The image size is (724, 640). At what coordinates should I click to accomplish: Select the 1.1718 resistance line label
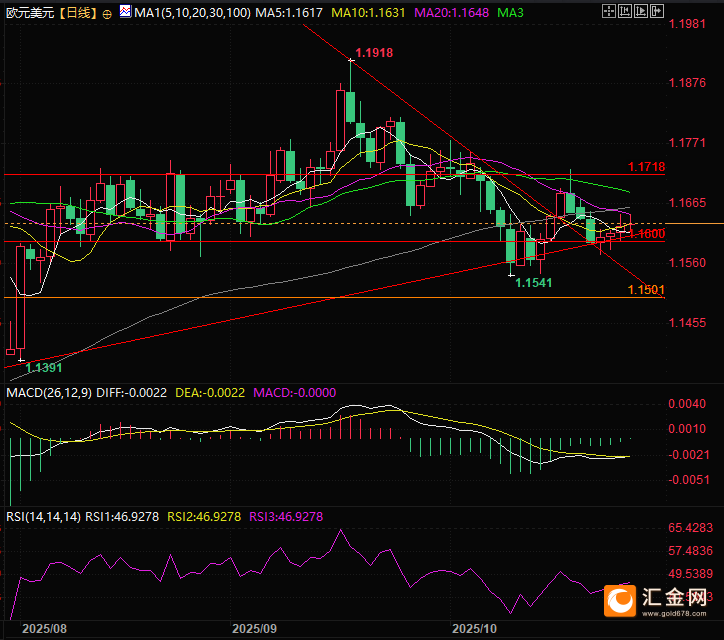pyautogui.click(x=646, y=167)
